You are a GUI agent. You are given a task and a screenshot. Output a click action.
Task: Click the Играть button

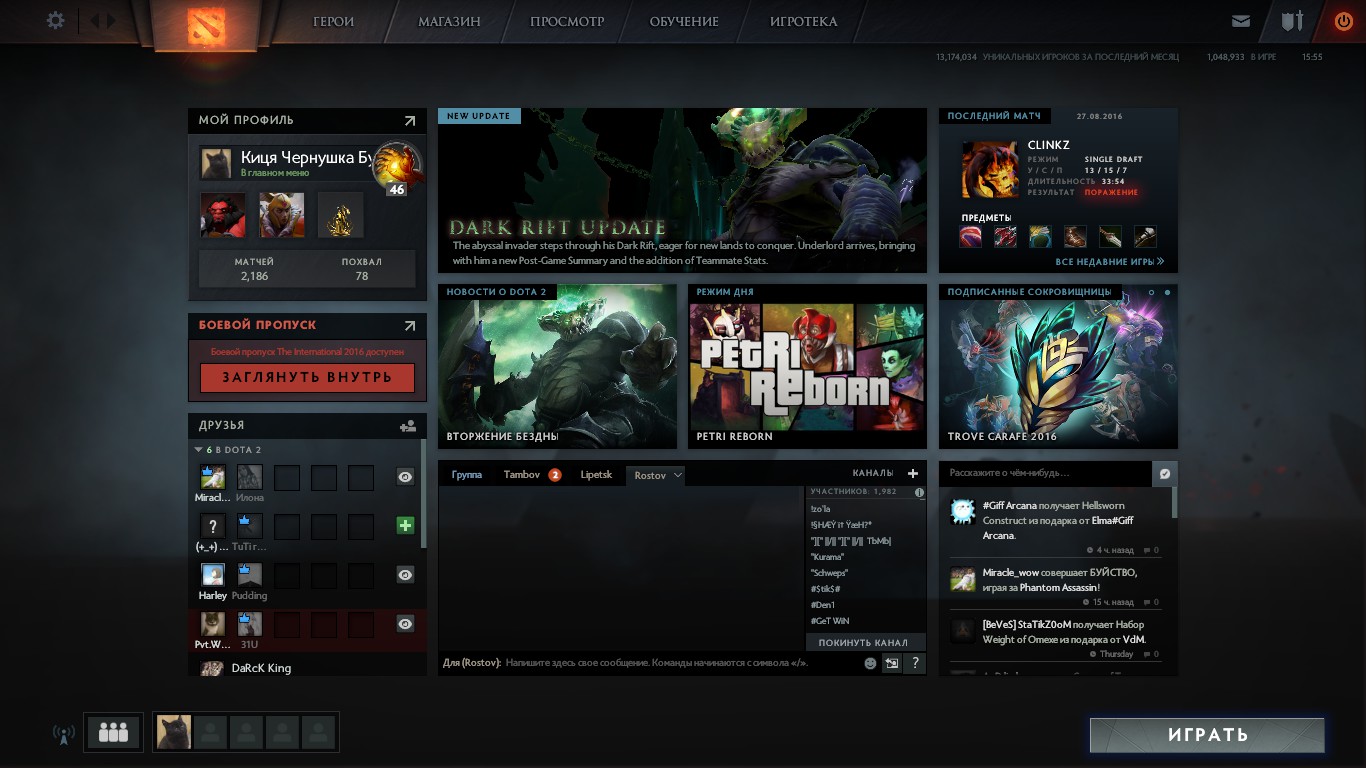(x=1207, y=735)
